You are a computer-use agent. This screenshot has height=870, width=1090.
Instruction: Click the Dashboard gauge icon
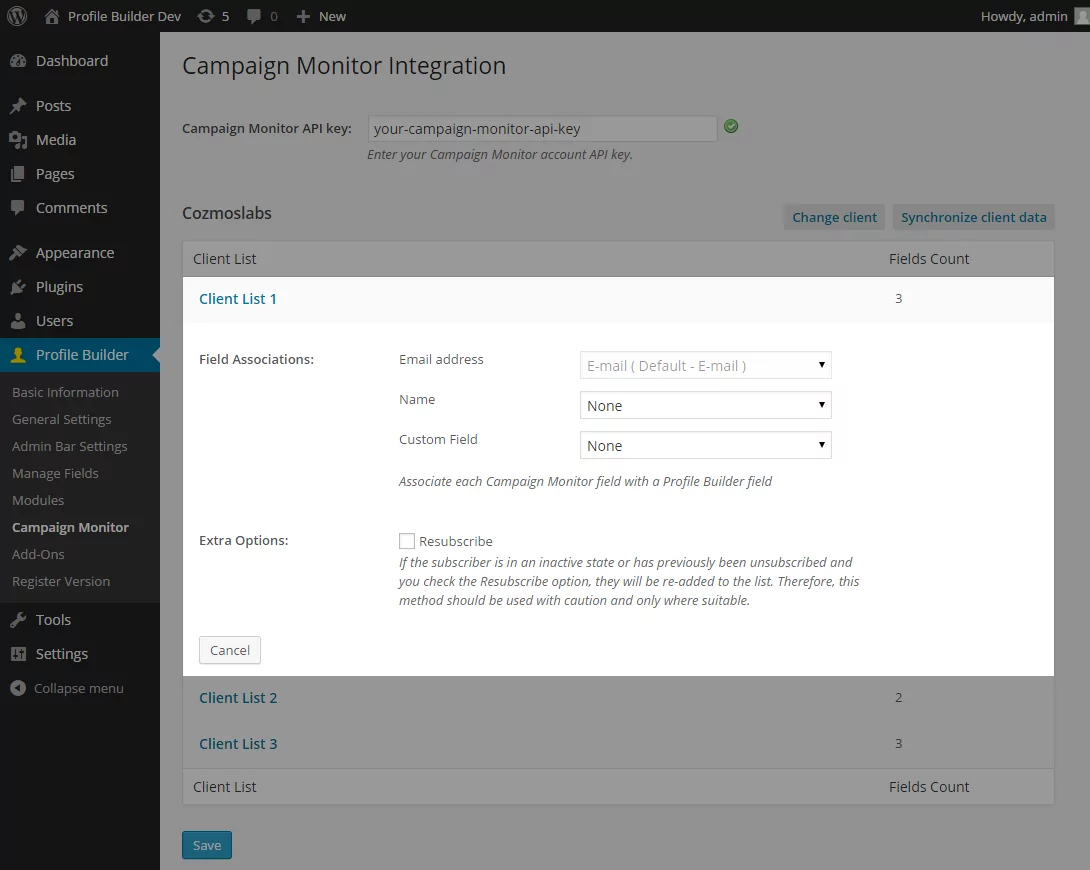(x=18, y=61)
